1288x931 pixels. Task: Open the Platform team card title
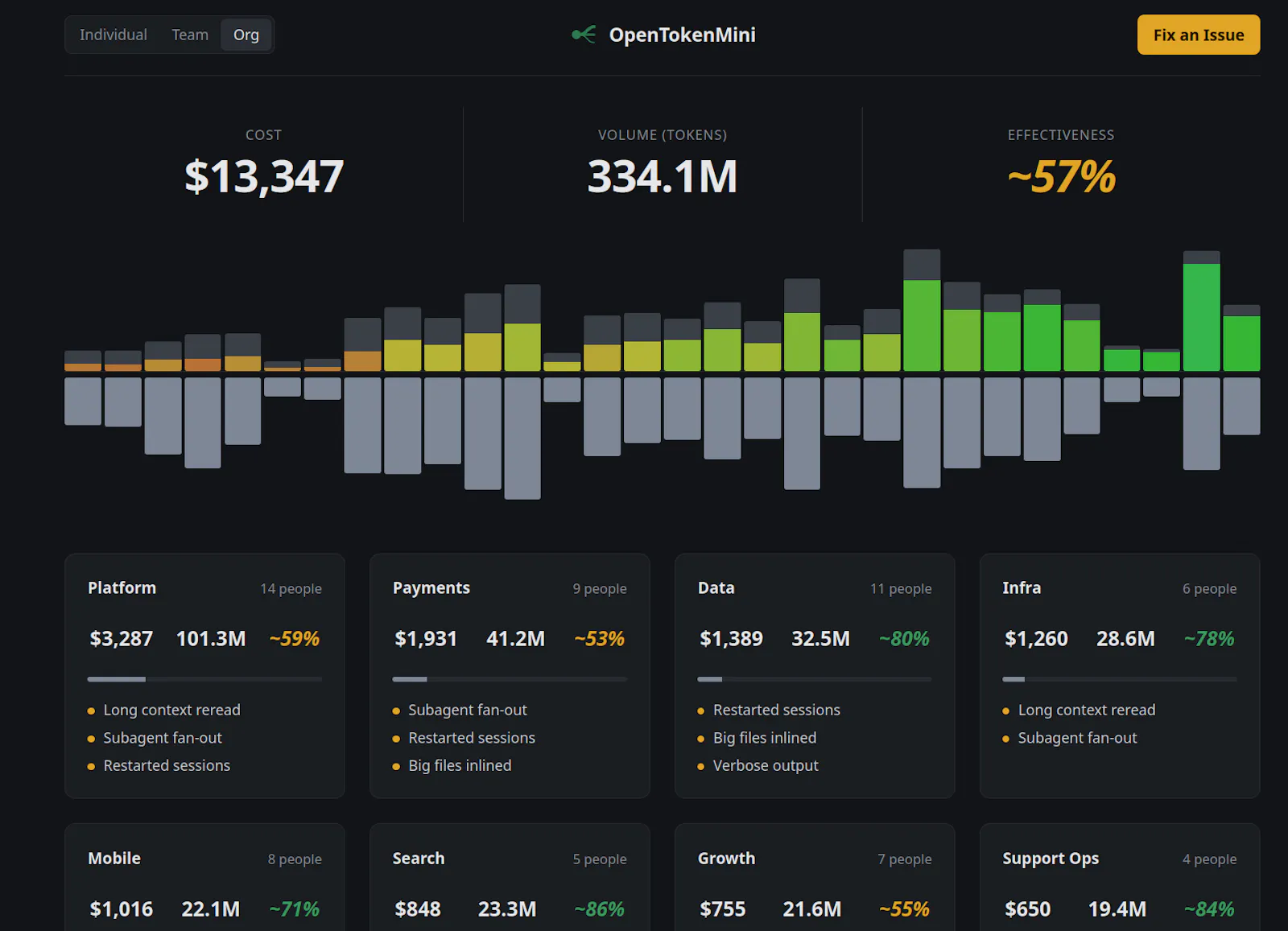[122, 588]
